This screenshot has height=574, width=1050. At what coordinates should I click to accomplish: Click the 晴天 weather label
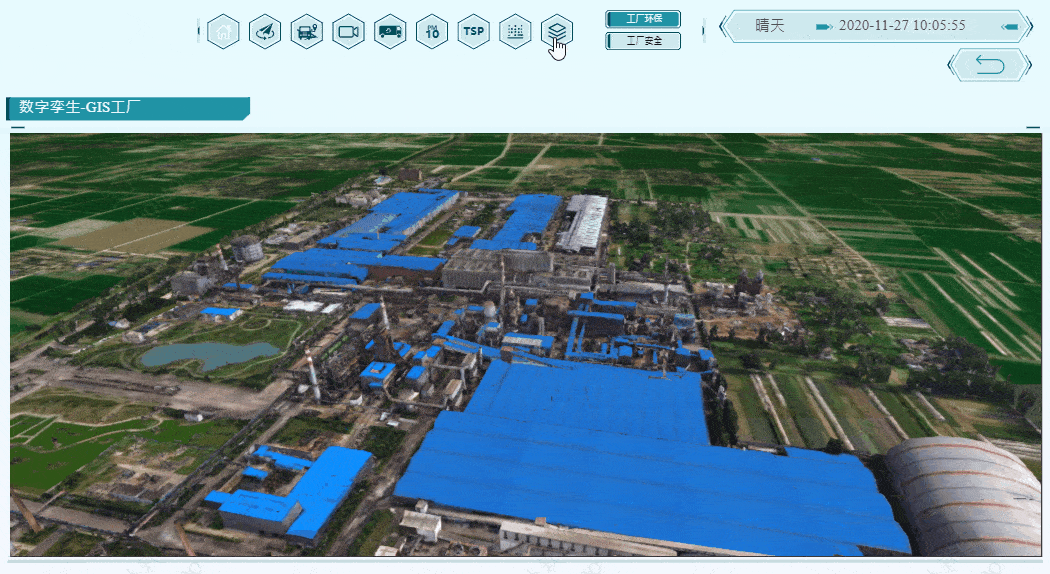pyautogui.click(x=770, y=26)
